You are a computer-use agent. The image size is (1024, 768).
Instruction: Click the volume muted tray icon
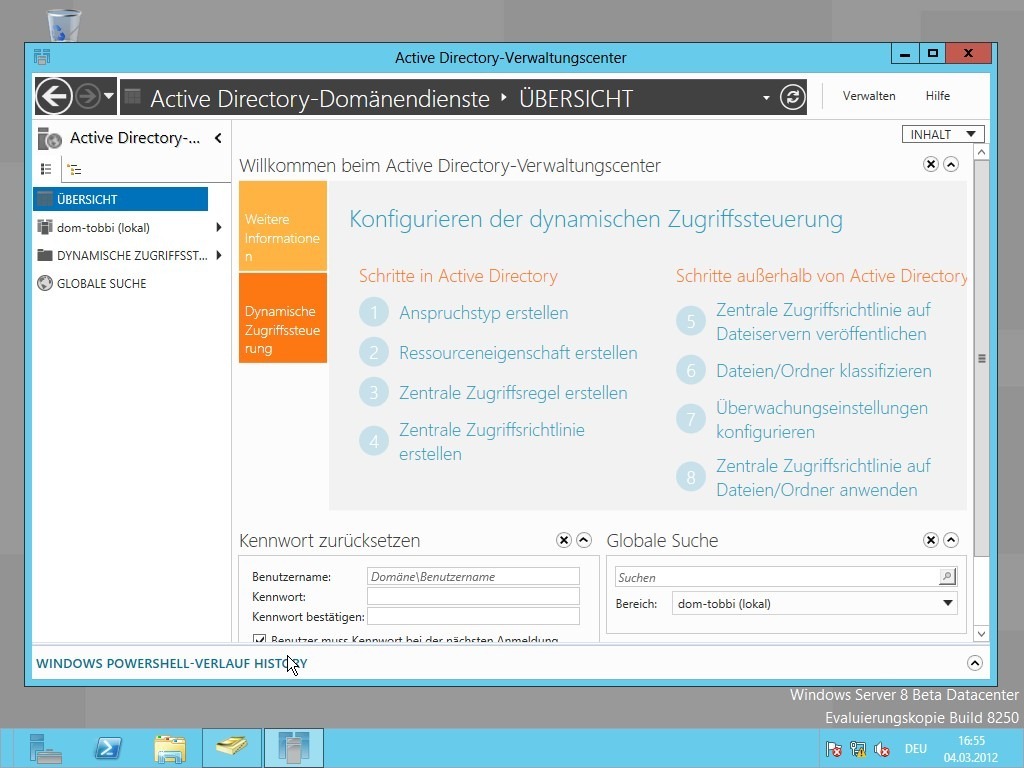coord(882,749)
